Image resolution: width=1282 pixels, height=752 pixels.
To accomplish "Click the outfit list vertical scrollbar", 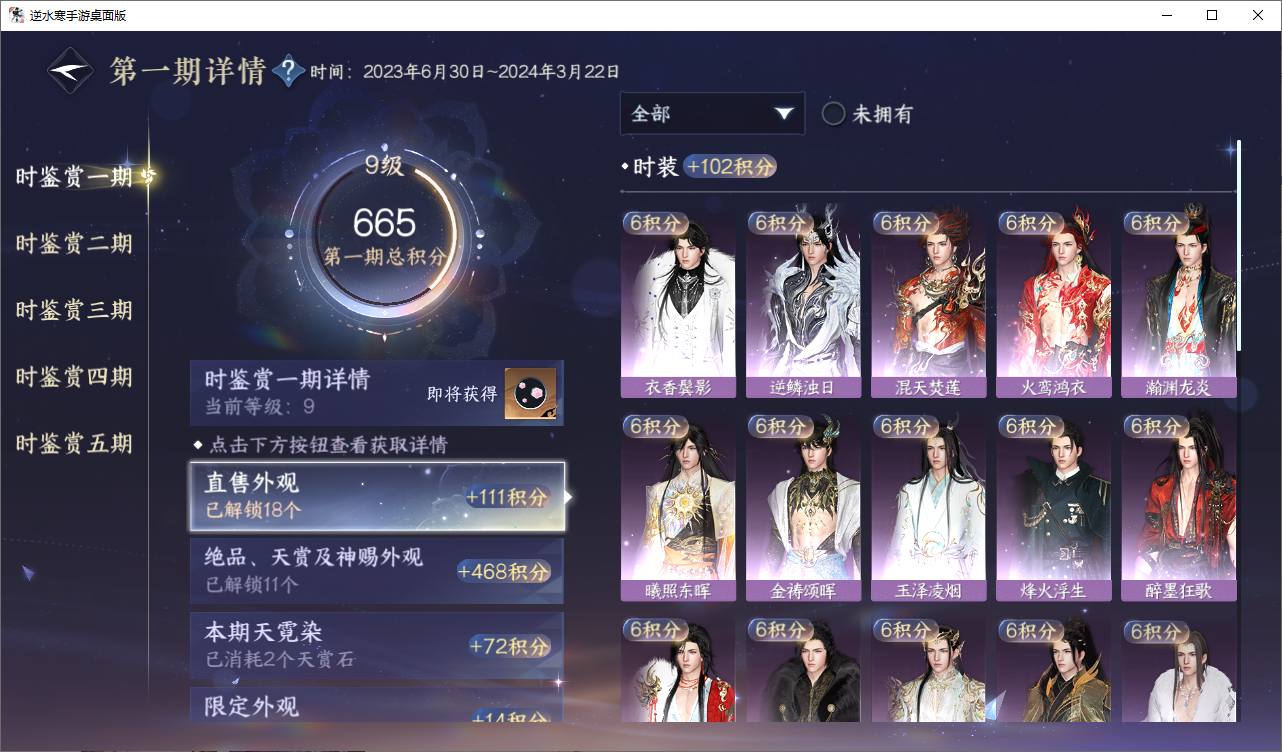I will point(1238,245).
